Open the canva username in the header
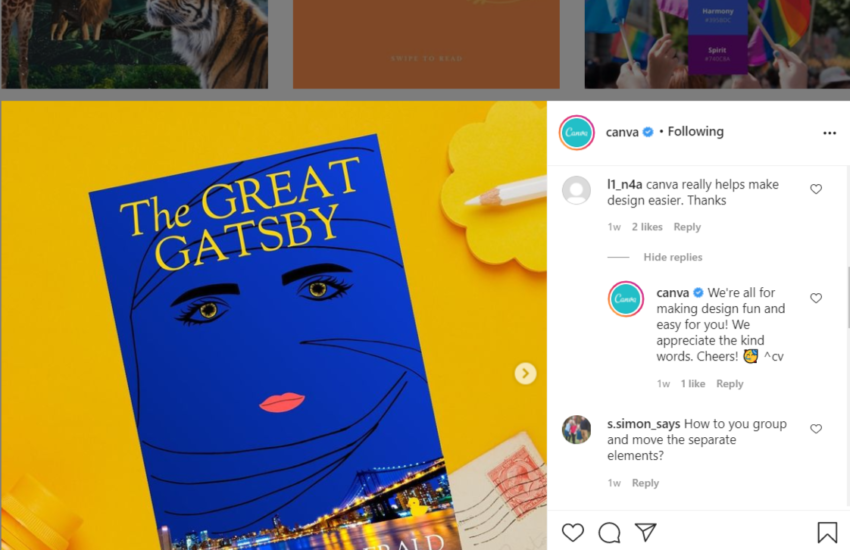The width and height of the screenshot is (850, 550). 622,132
